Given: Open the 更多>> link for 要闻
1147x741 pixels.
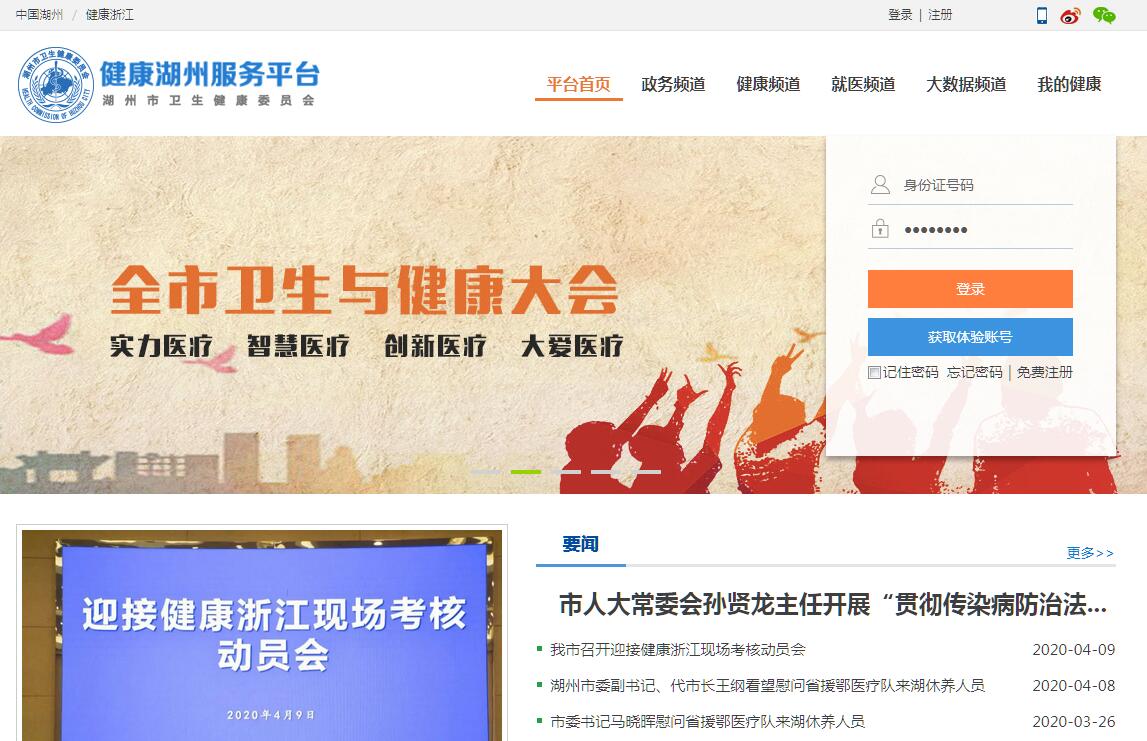Looking at the screenshot, I should tap(1090, 553).
